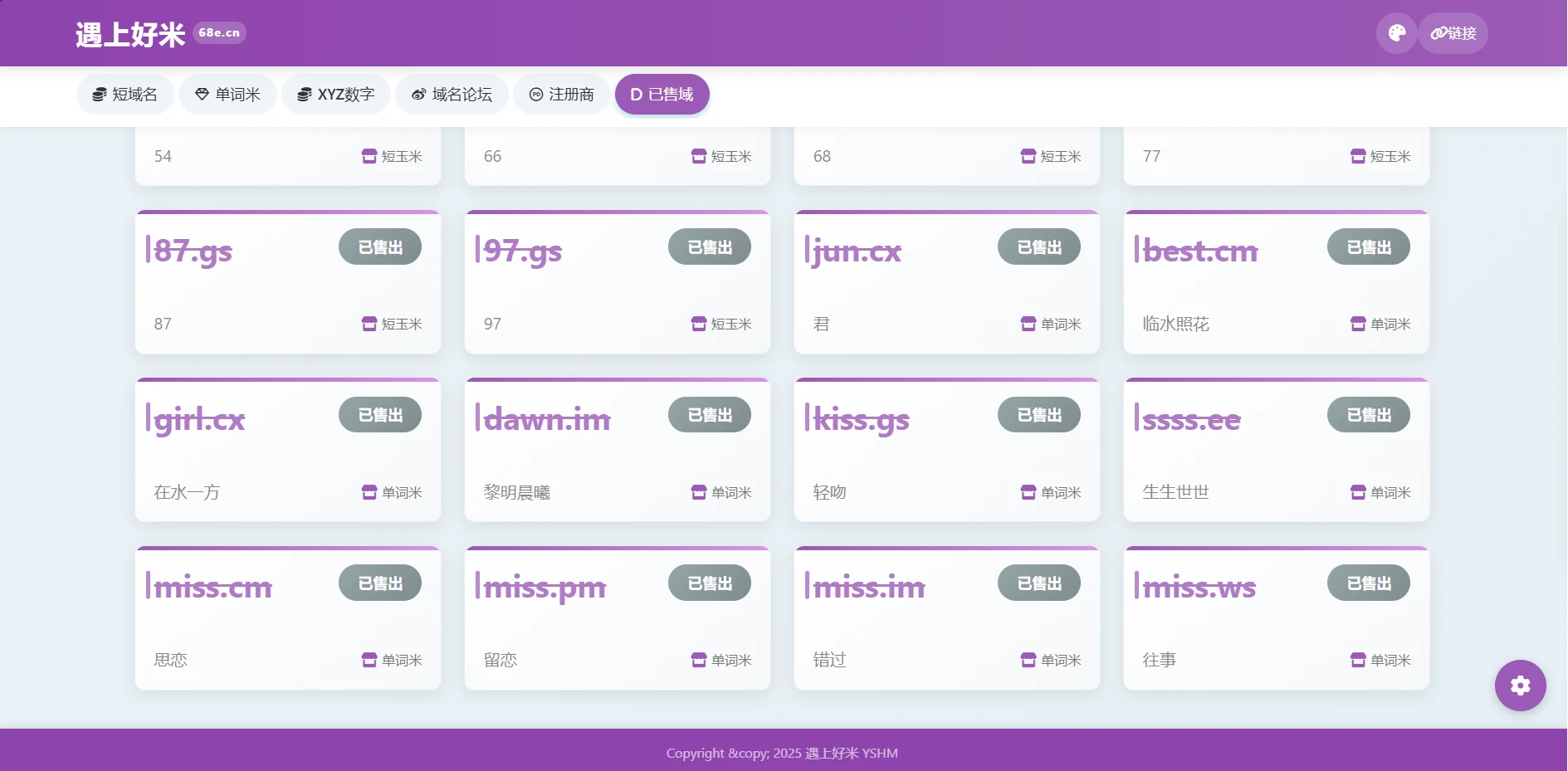Click the store icon on kiss.gs card
Viewport: 1568px width, 771px height.
click(x=1028, y=492)
